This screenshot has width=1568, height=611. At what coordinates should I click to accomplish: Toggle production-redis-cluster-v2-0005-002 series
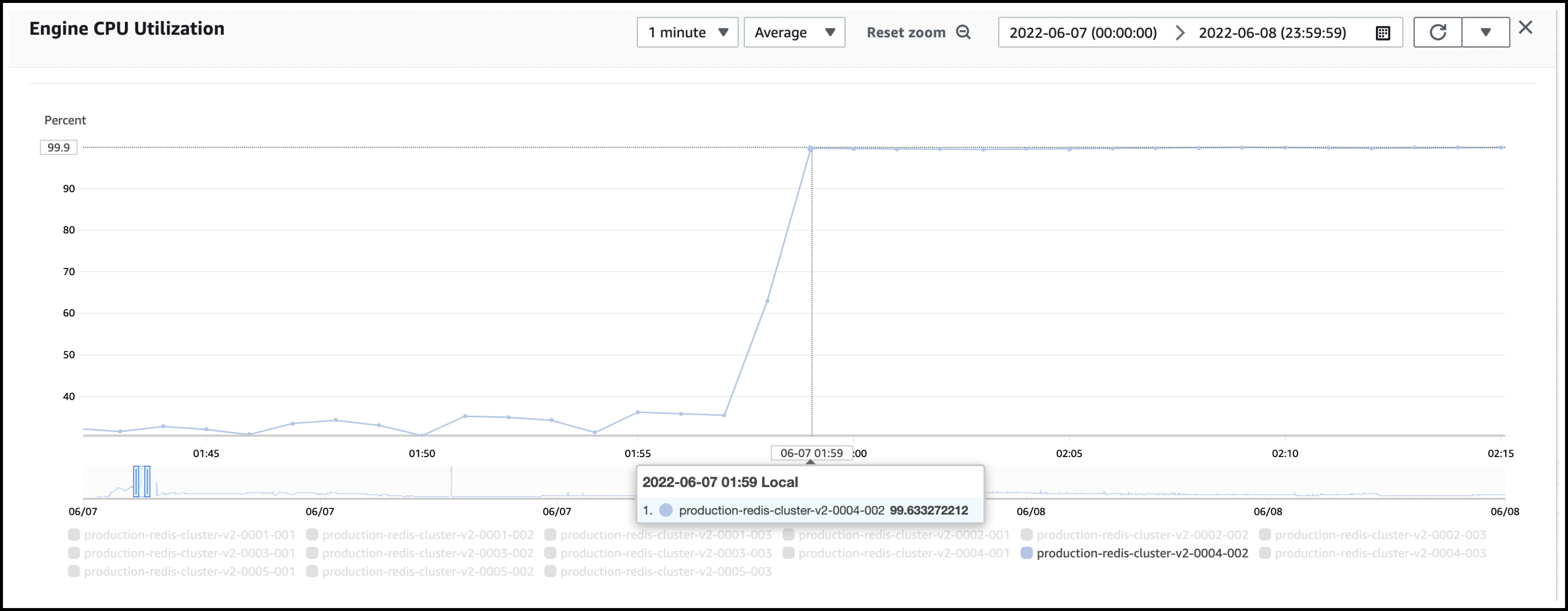click(x=420, y=571)
